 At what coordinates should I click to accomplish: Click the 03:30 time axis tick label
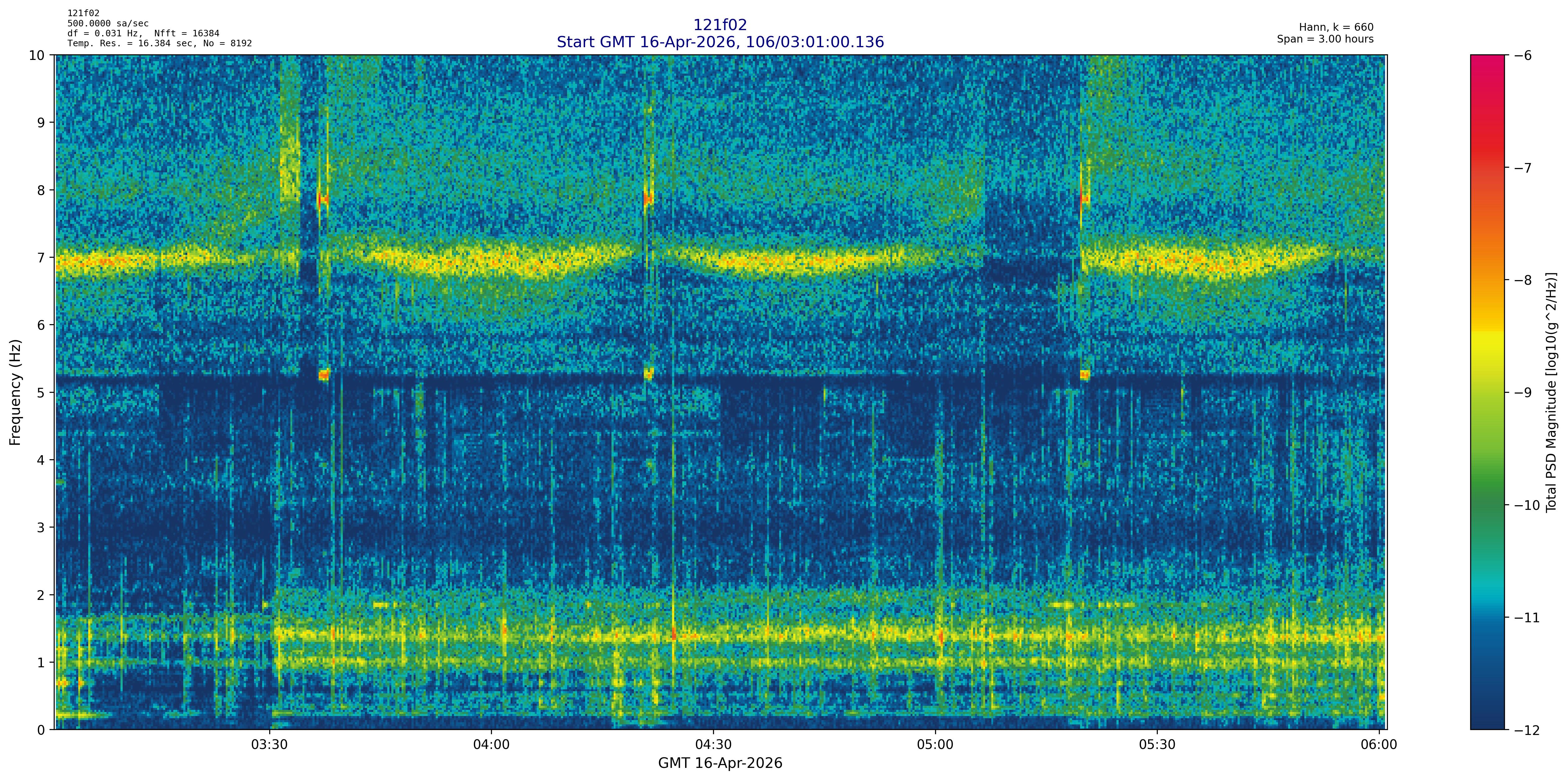269,745
